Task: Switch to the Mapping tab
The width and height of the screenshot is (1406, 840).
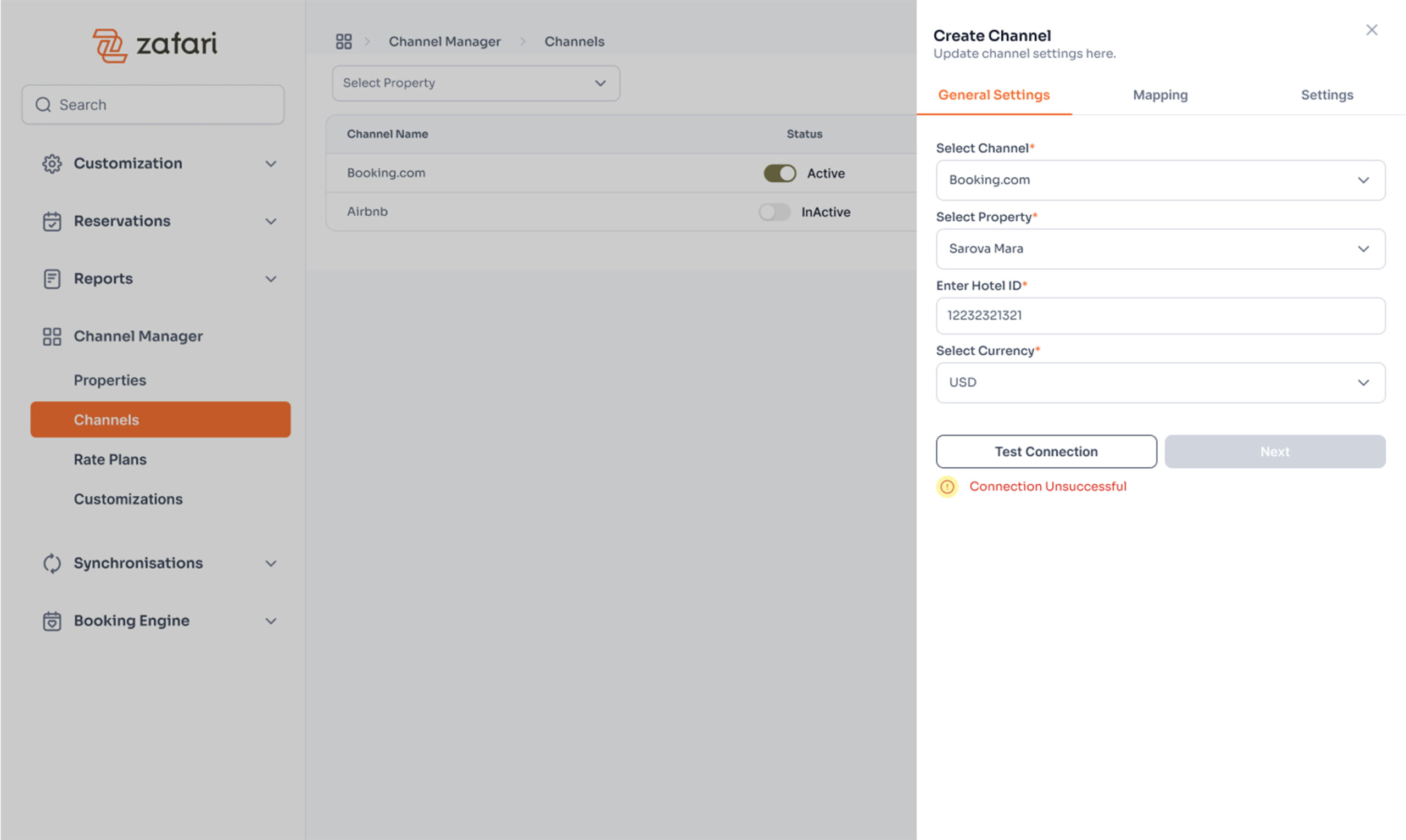Action: [x=1160, y=95]
